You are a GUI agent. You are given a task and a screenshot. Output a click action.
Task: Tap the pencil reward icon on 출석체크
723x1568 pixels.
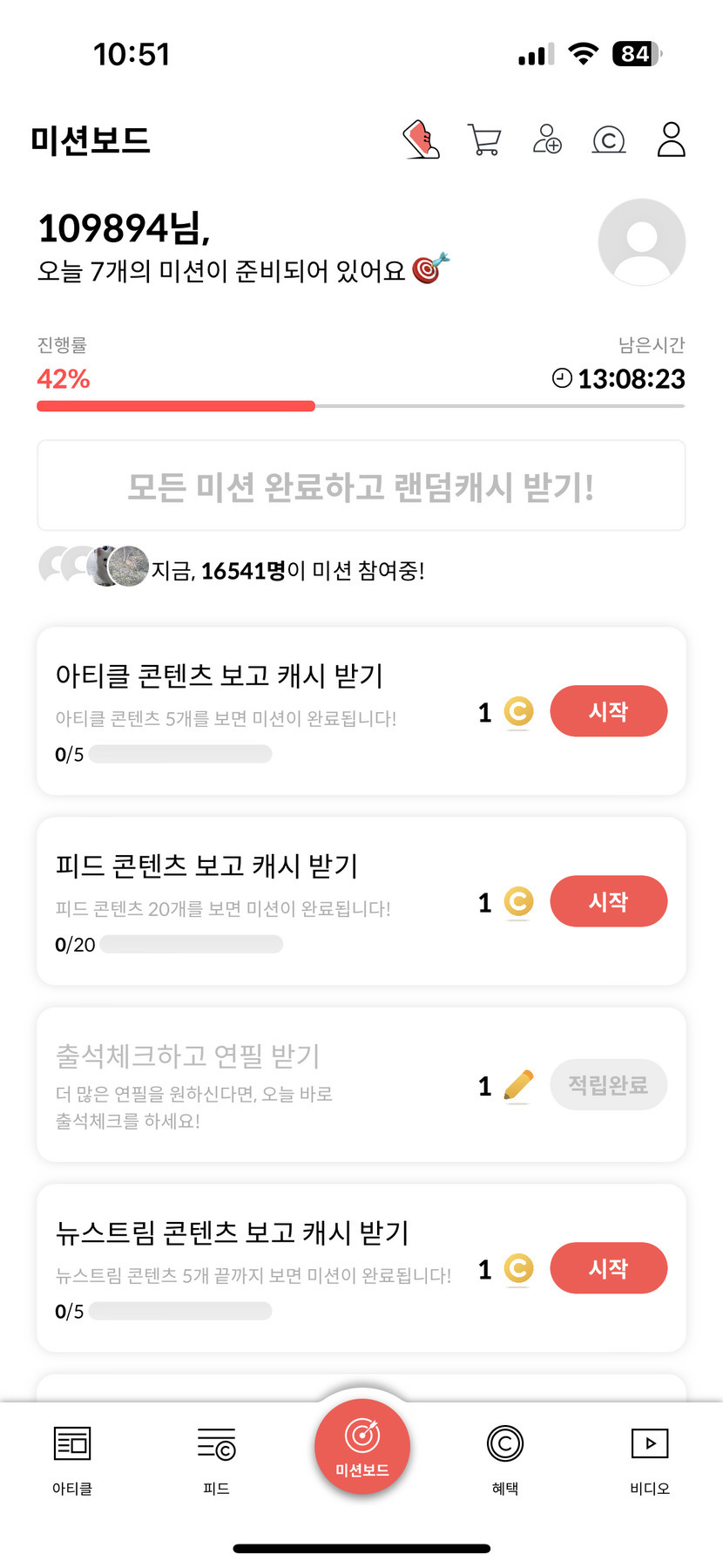pos(518,1086)
